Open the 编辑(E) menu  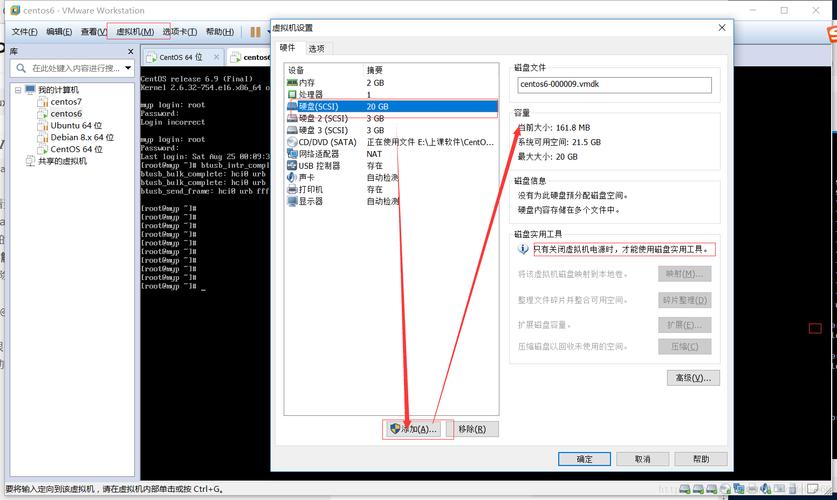click(59, 32)
